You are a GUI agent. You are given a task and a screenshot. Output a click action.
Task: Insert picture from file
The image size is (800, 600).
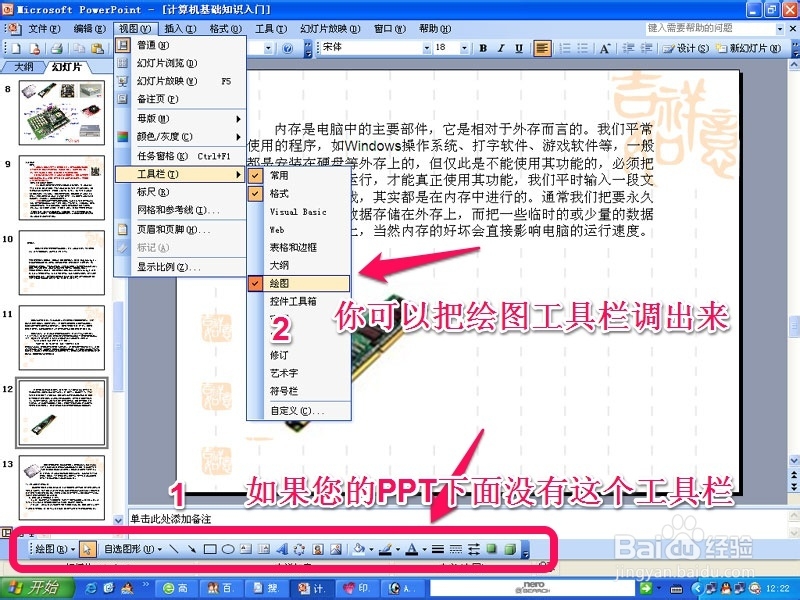click(336, 549)
